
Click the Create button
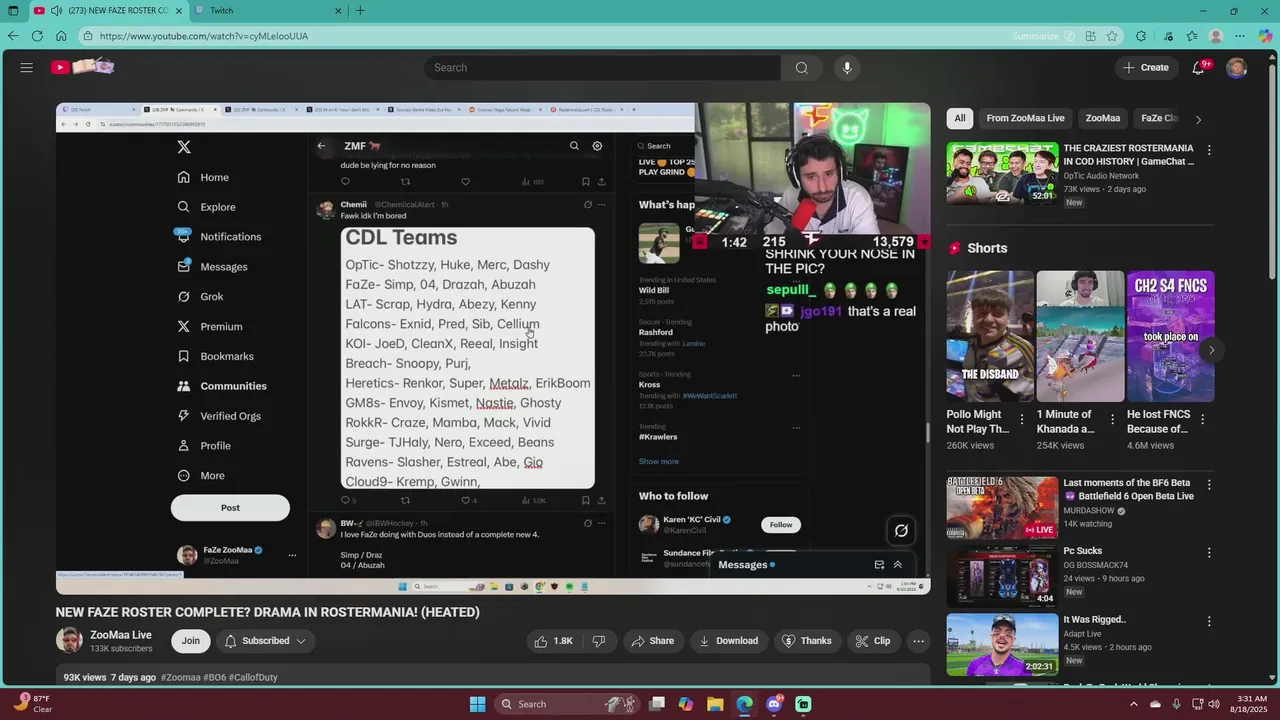point(1145,67)
